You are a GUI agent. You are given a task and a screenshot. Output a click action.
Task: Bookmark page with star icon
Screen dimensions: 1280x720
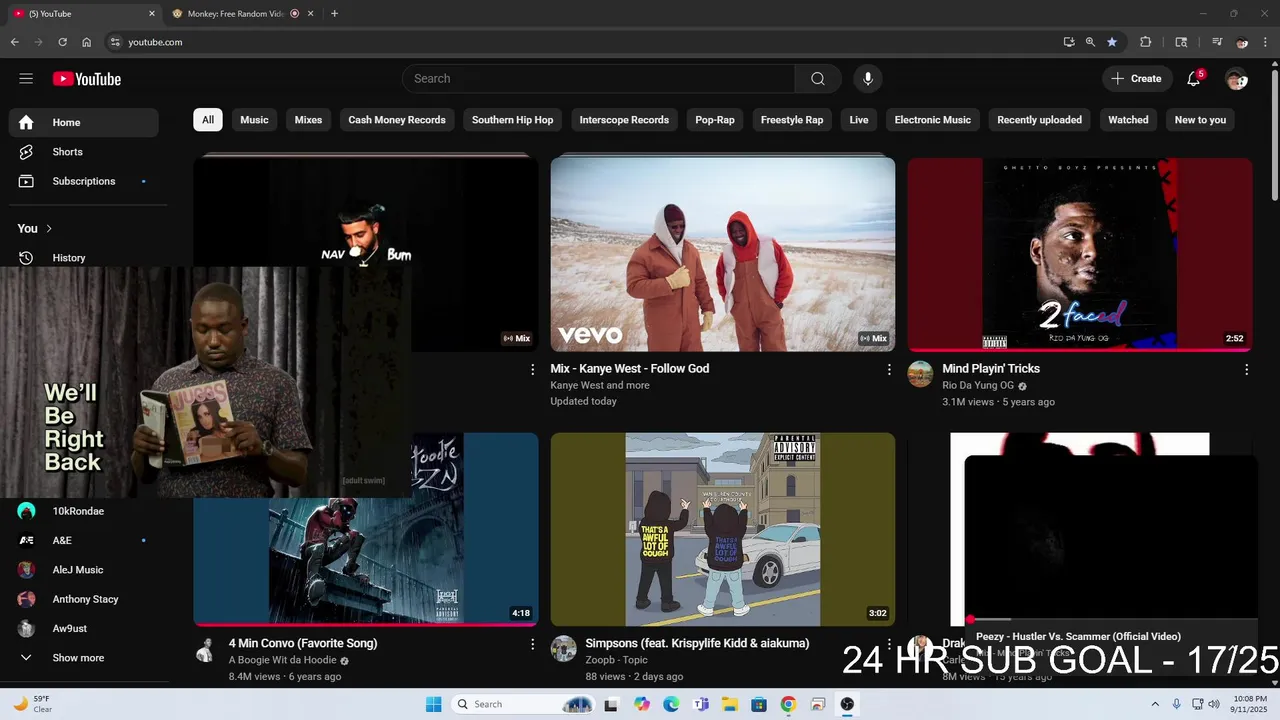click(x=1112, y=42)
